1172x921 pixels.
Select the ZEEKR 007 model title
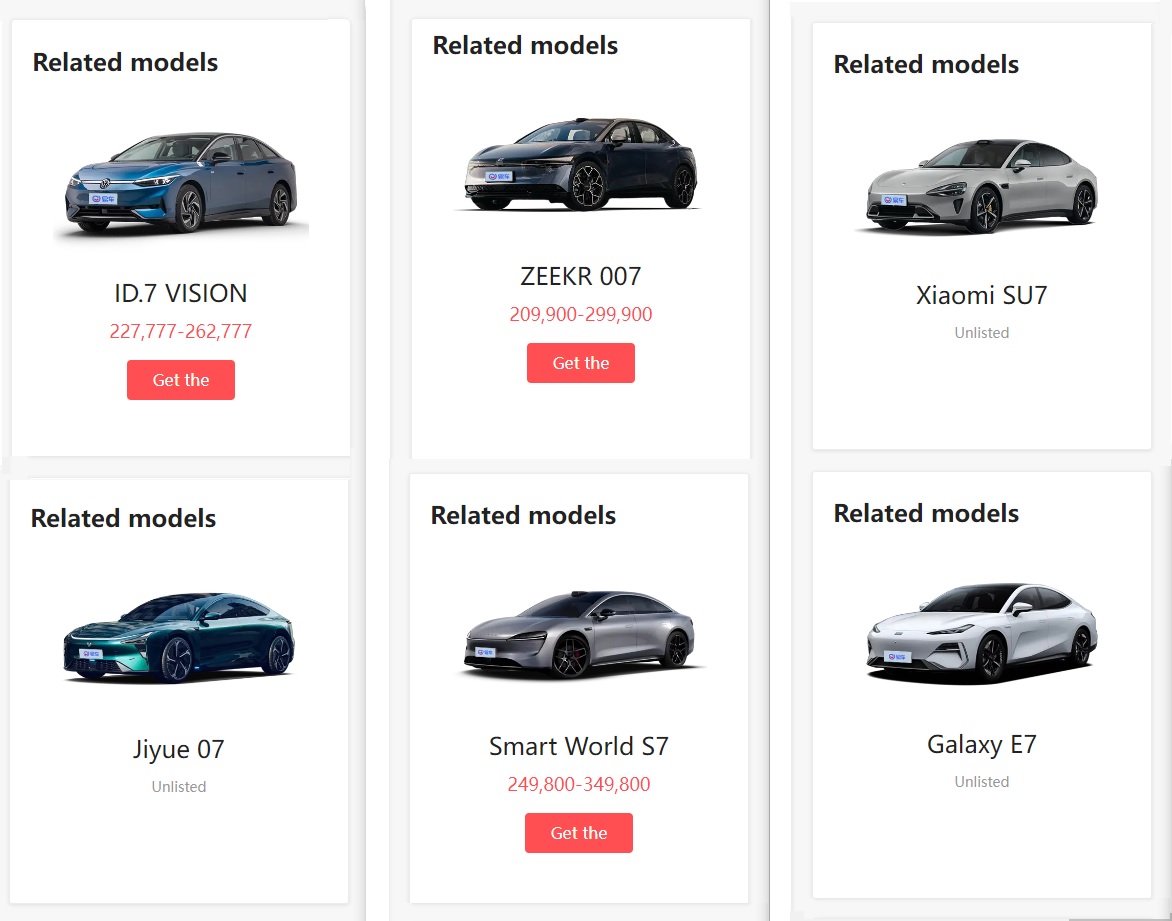coord(580,276)
